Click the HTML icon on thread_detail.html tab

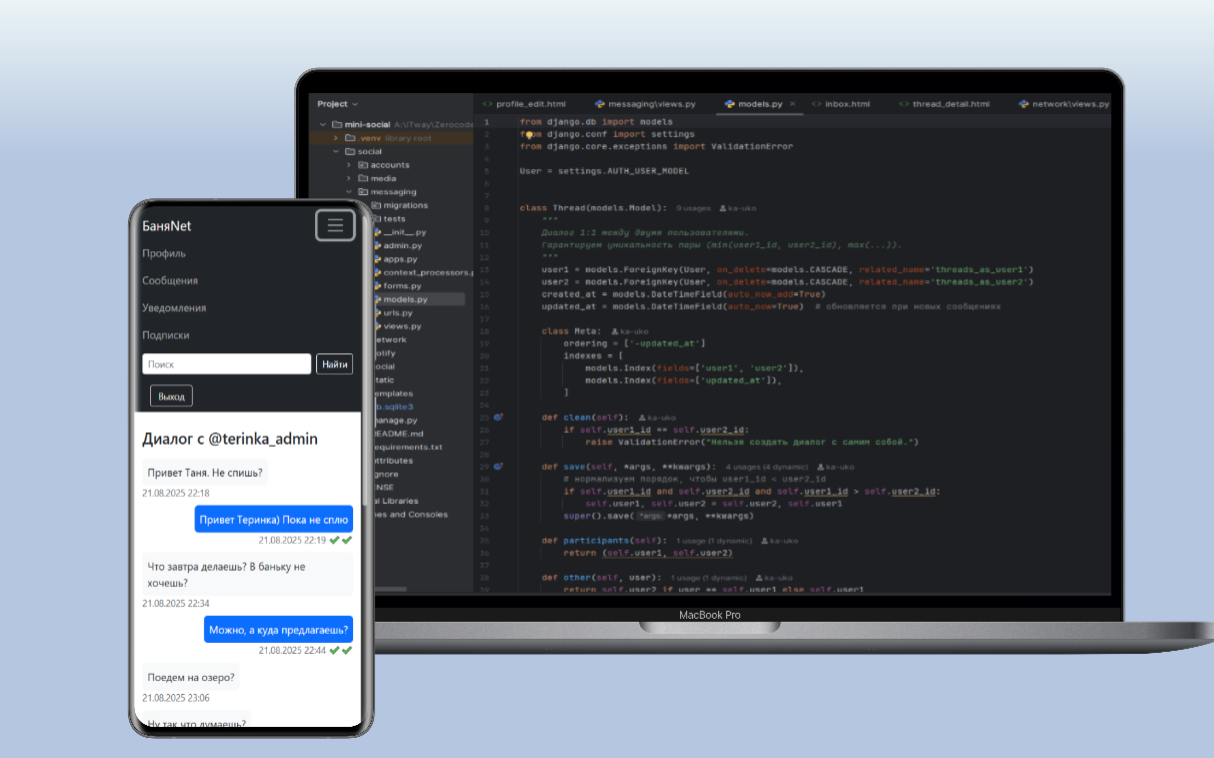[x=904, y=104]
